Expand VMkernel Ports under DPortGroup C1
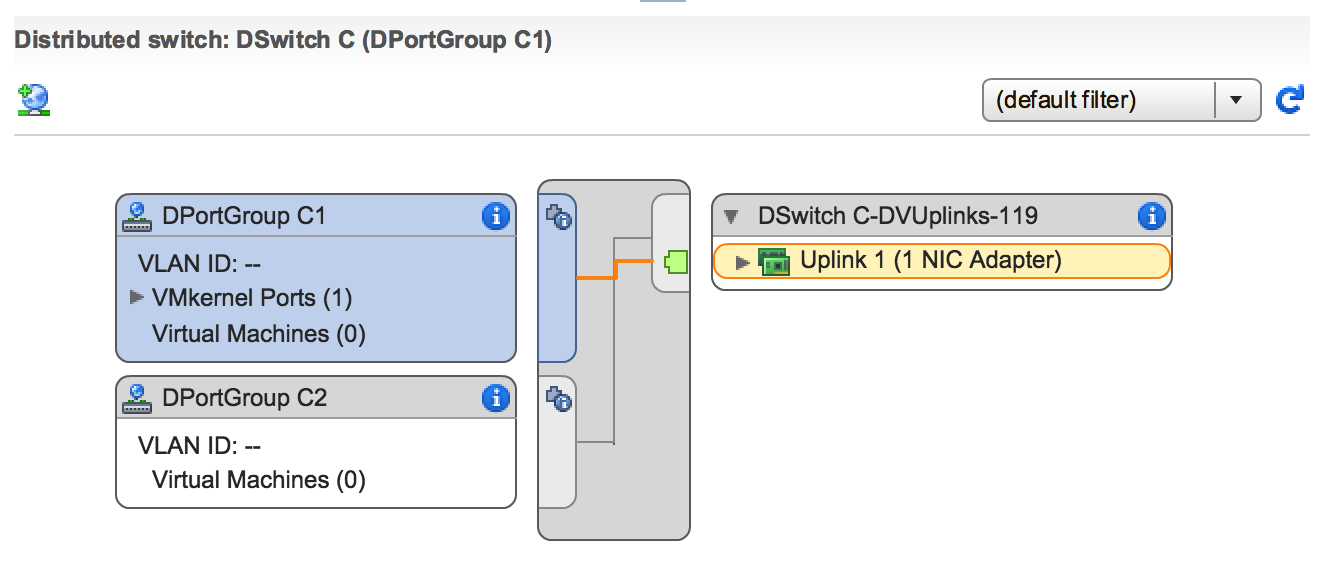 (x=137, y=298)
